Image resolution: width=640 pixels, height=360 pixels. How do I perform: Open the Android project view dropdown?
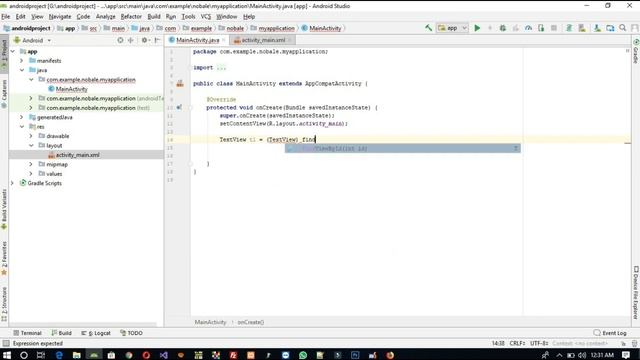click(32, 40)
